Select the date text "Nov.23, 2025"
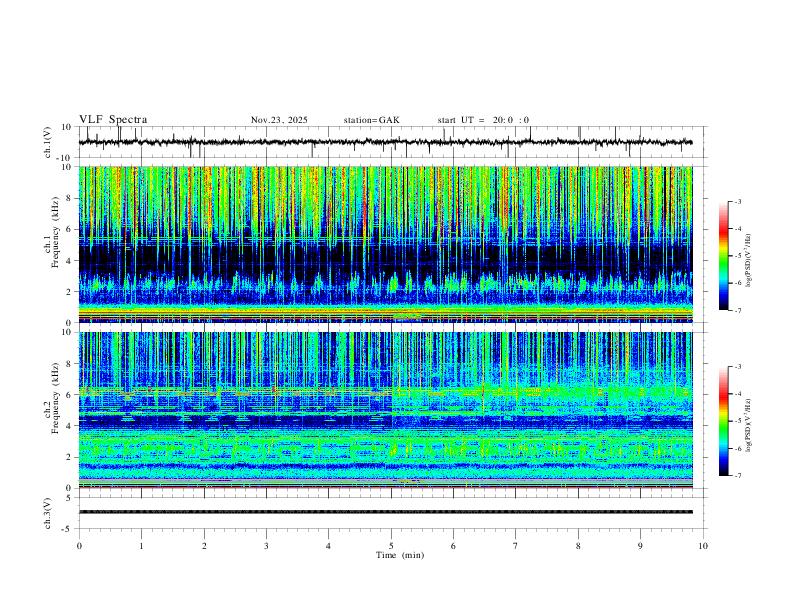The height and width of the screenshot is (612, 792). click(279, 120)
